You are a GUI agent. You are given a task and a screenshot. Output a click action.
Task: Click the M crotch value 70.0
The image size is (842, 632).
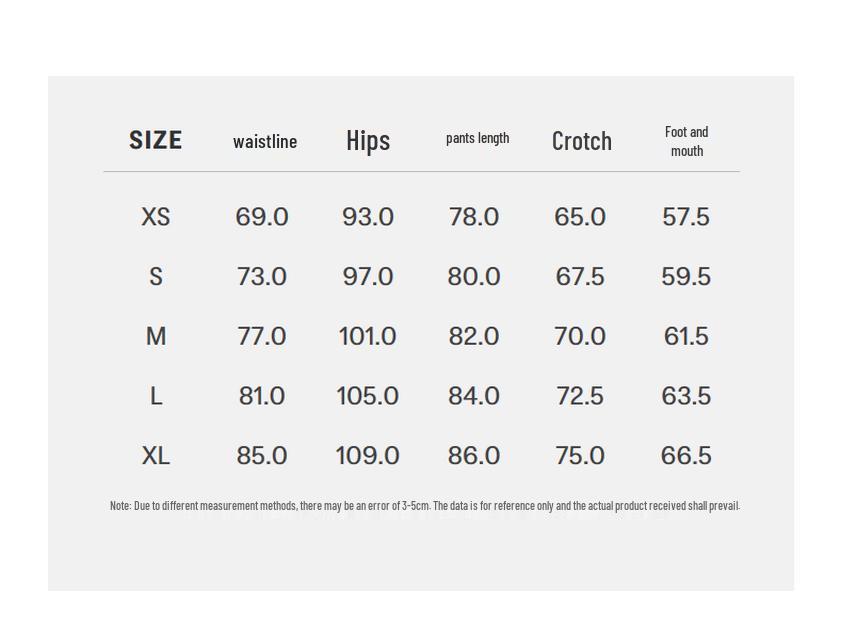(x=580, y=336)
